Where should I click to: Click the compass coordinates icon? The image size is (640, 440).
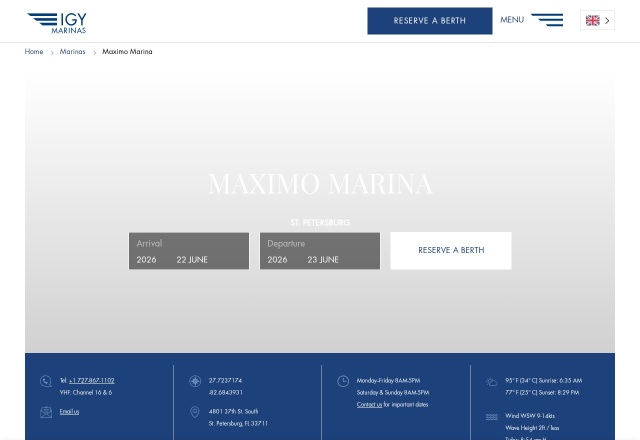pyautogui.click(x=195, y=381)
